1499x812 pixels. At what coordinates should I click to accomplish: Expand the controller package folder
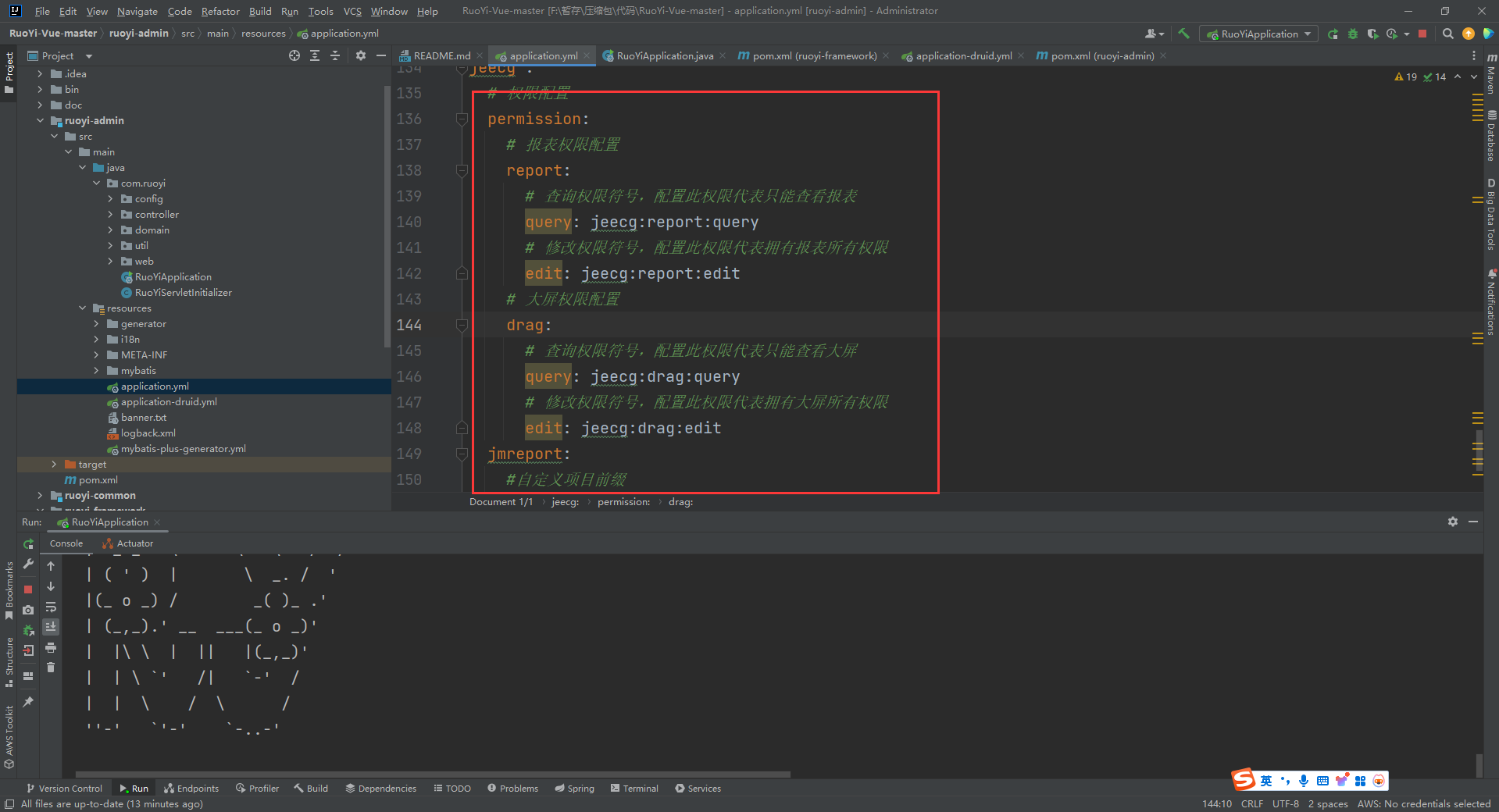click(110, 214)
